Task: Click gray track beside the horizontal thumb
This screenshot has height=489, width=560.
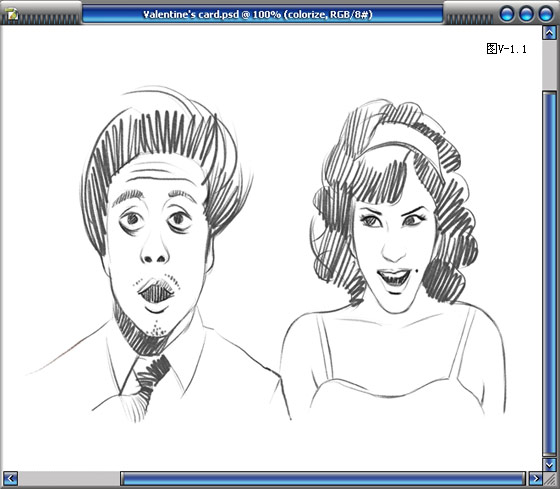Action: [69, 479]
